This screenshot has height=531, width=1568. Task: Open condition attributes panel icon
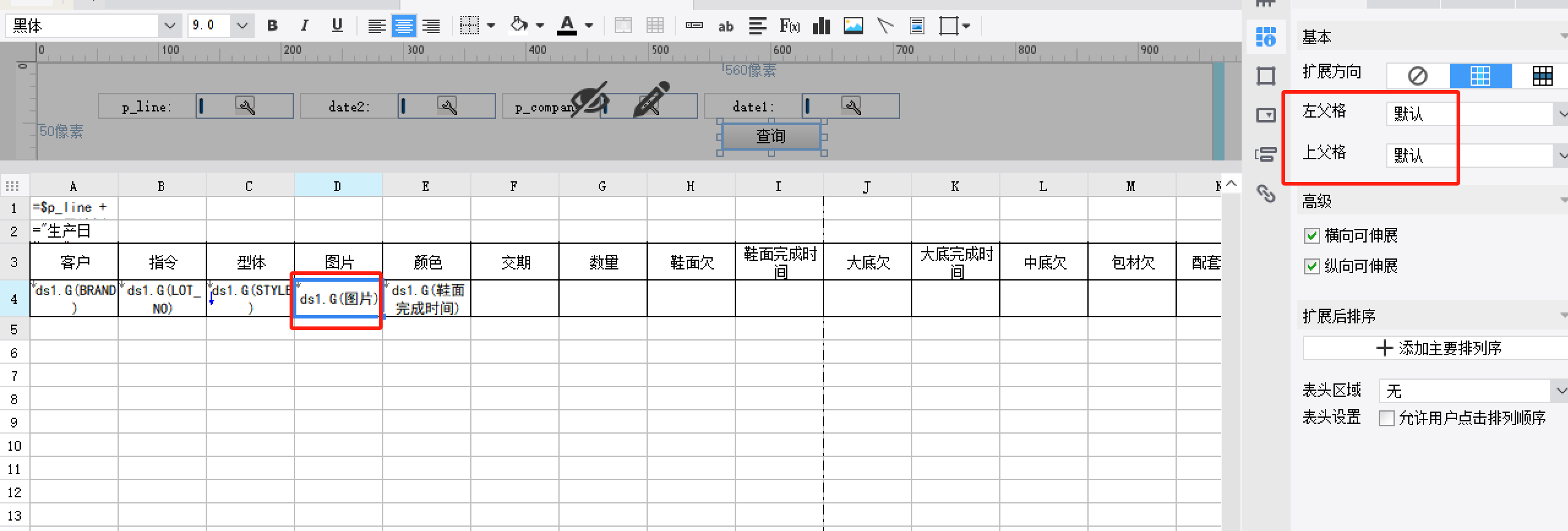pos(1266,154)
